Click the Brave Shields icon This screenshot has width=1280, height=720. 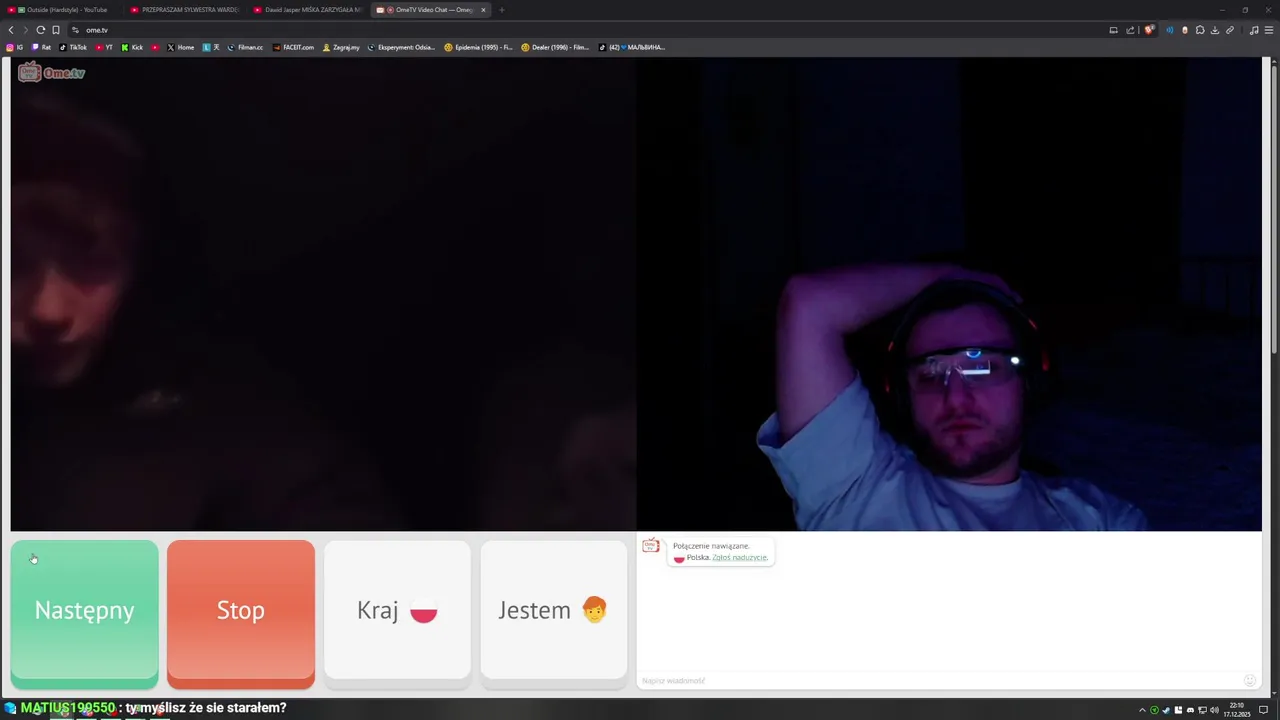tap(1149, 30)
